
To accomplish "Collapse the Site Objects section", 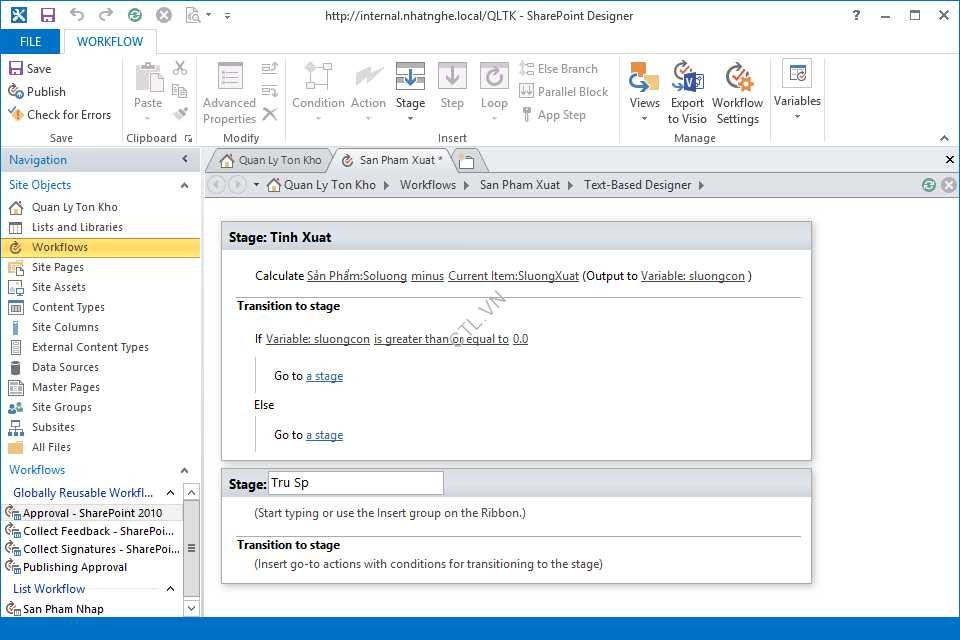I will (x=184, y=185).
